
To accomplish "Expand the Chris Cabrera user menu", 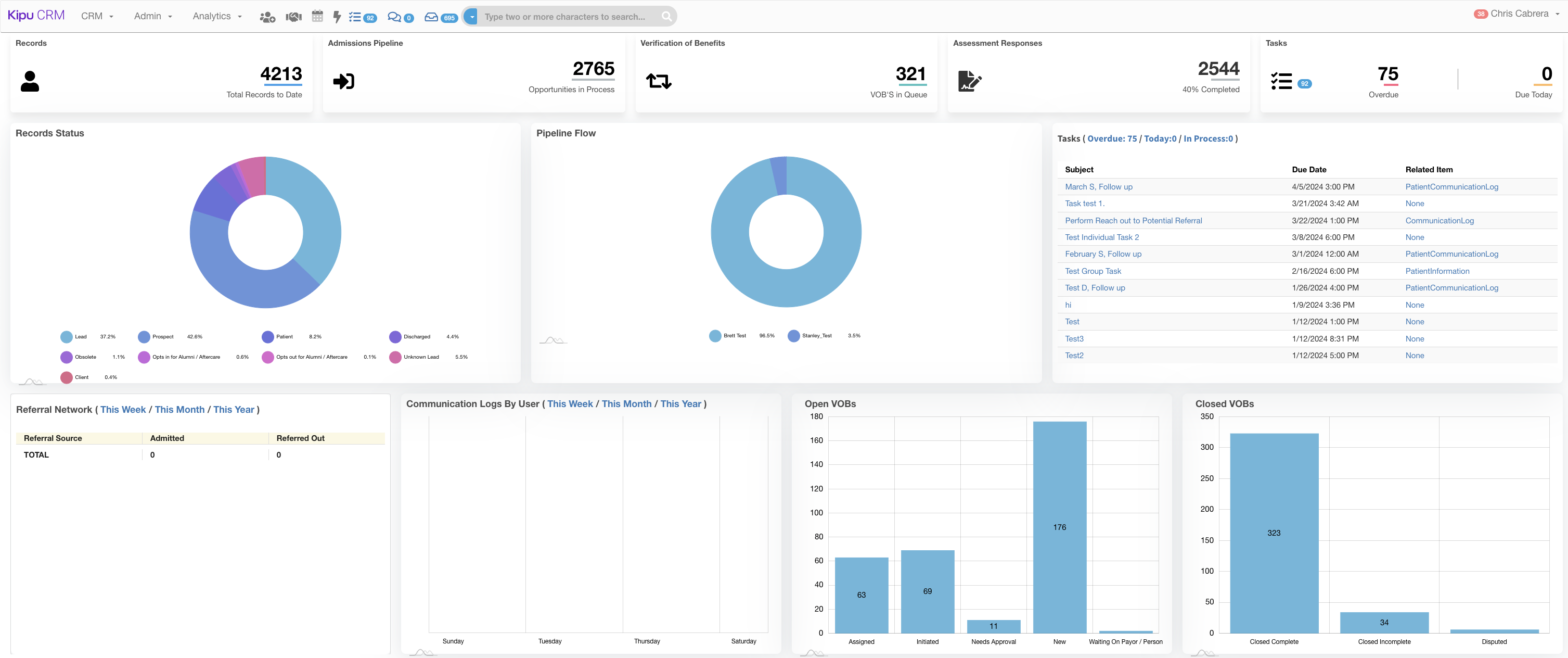I will coord(1519,14).
